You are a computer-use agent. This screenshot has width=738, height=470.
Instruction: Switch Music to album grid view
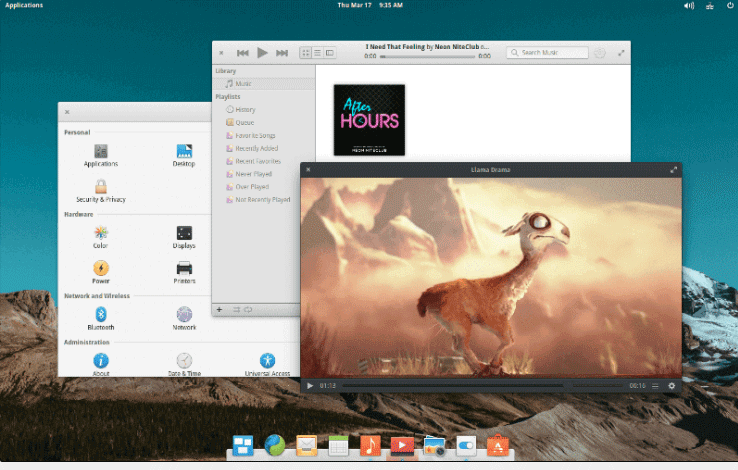(306, 53)
